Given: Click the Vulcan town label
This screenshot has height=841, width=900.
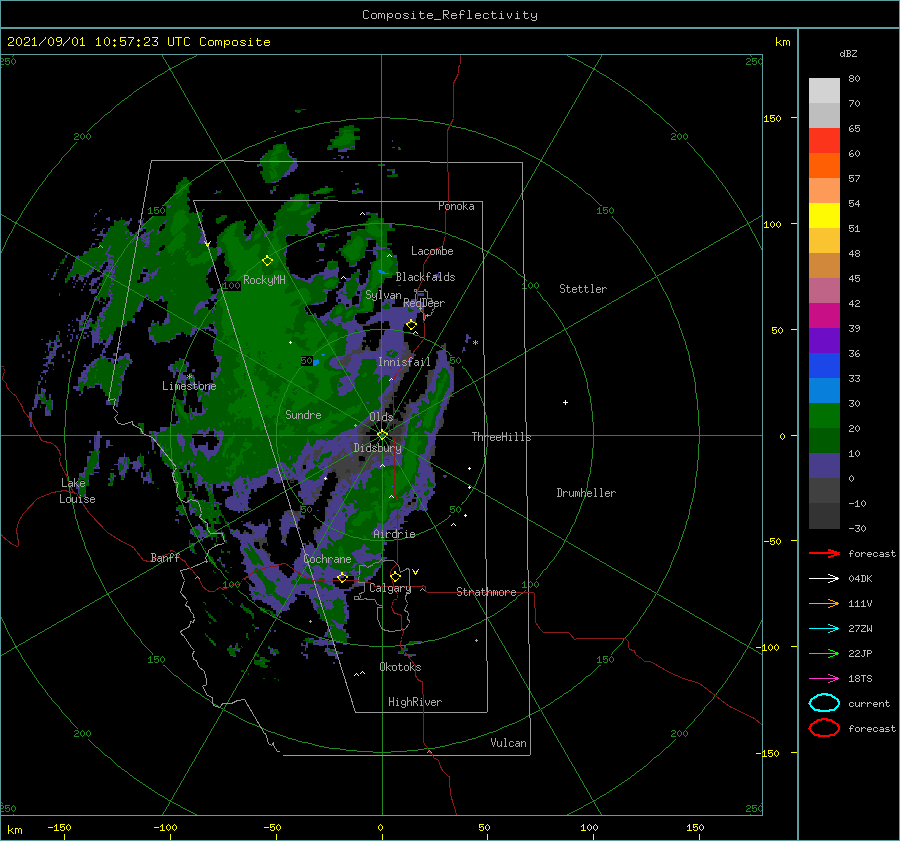Looking at the screenshot, I should [x=508, y=743].
